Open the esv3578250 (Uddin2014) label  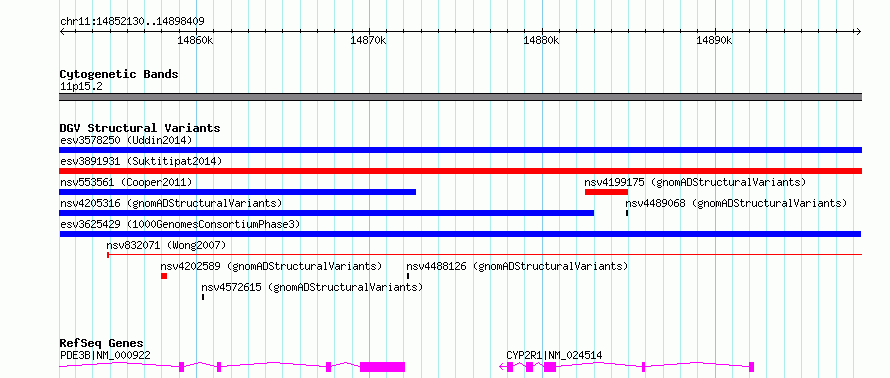(x=126, y=140)
